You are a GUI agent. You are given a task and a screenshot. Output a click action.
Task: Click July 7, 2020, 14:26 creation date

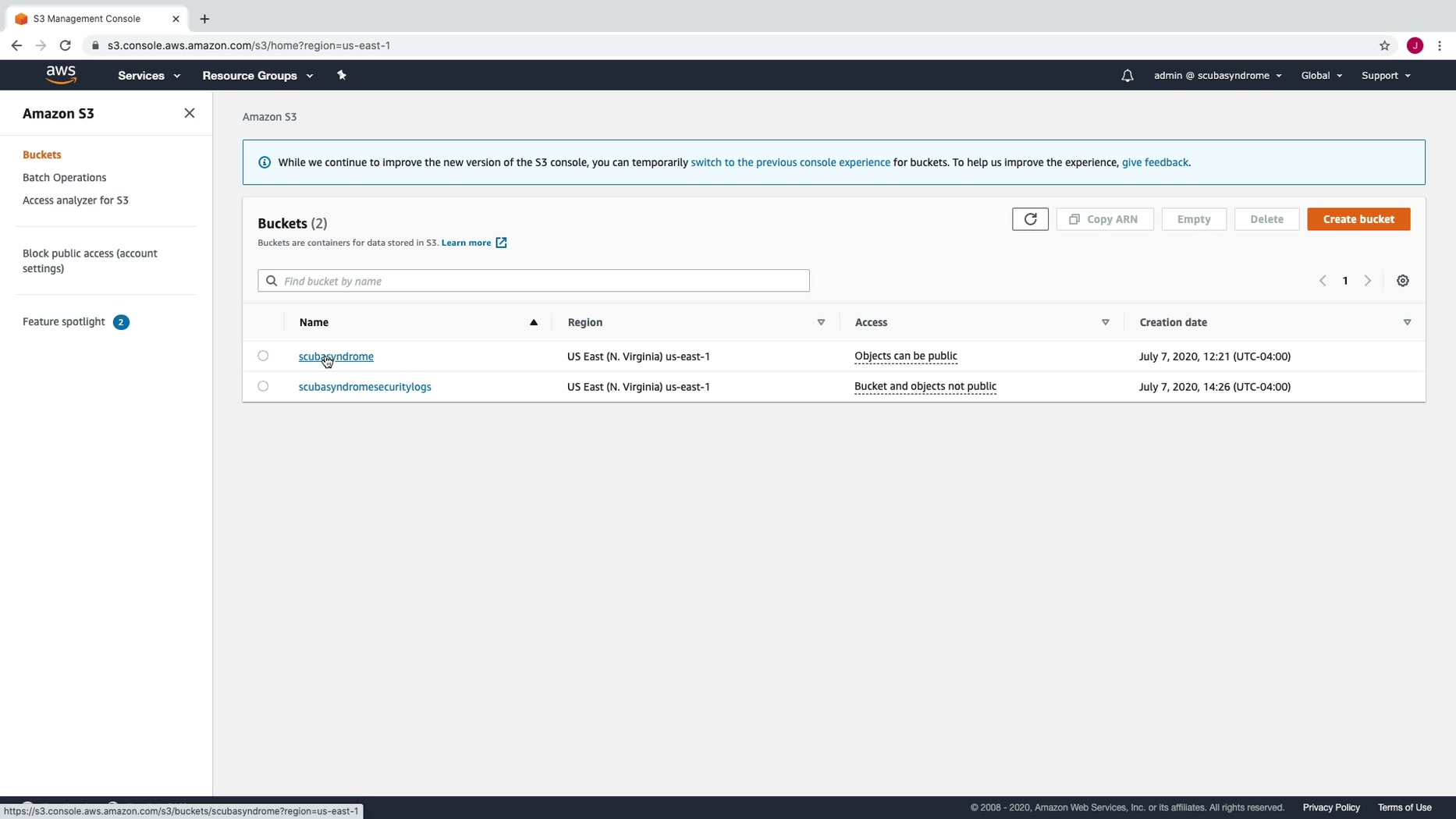coord(1215,387)
